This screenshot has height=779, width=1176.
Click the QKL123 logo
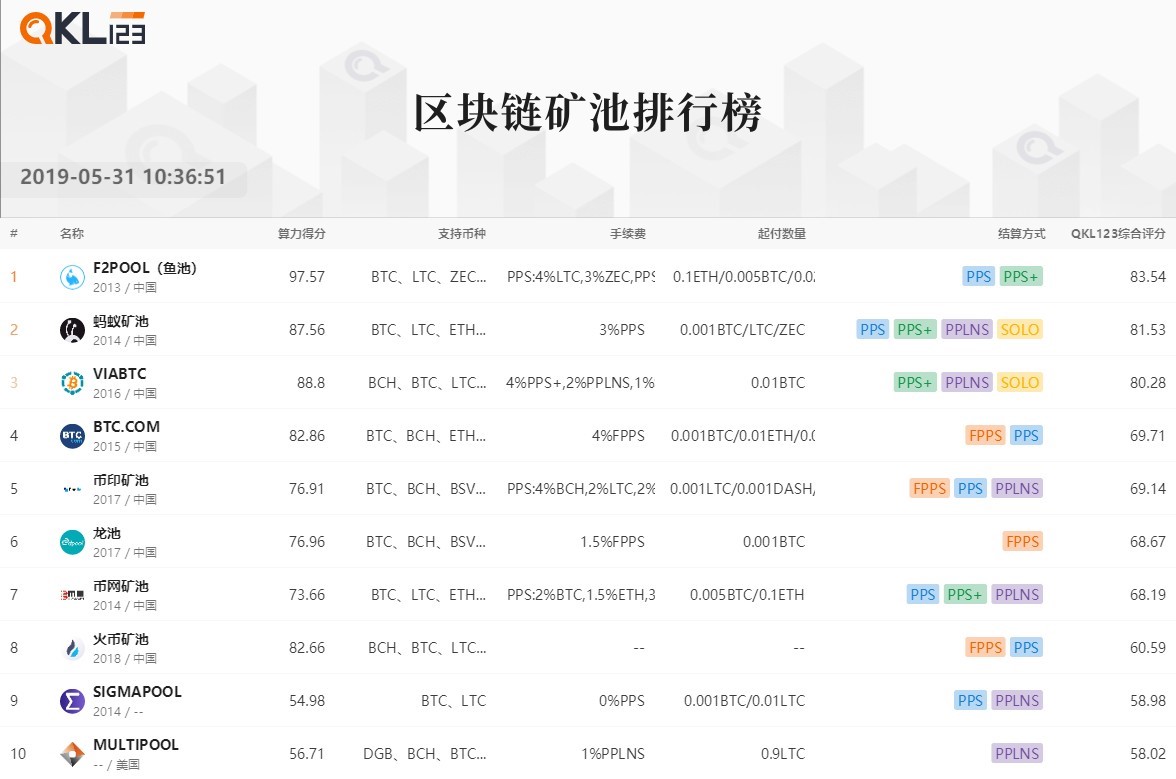tap(82, 28)
